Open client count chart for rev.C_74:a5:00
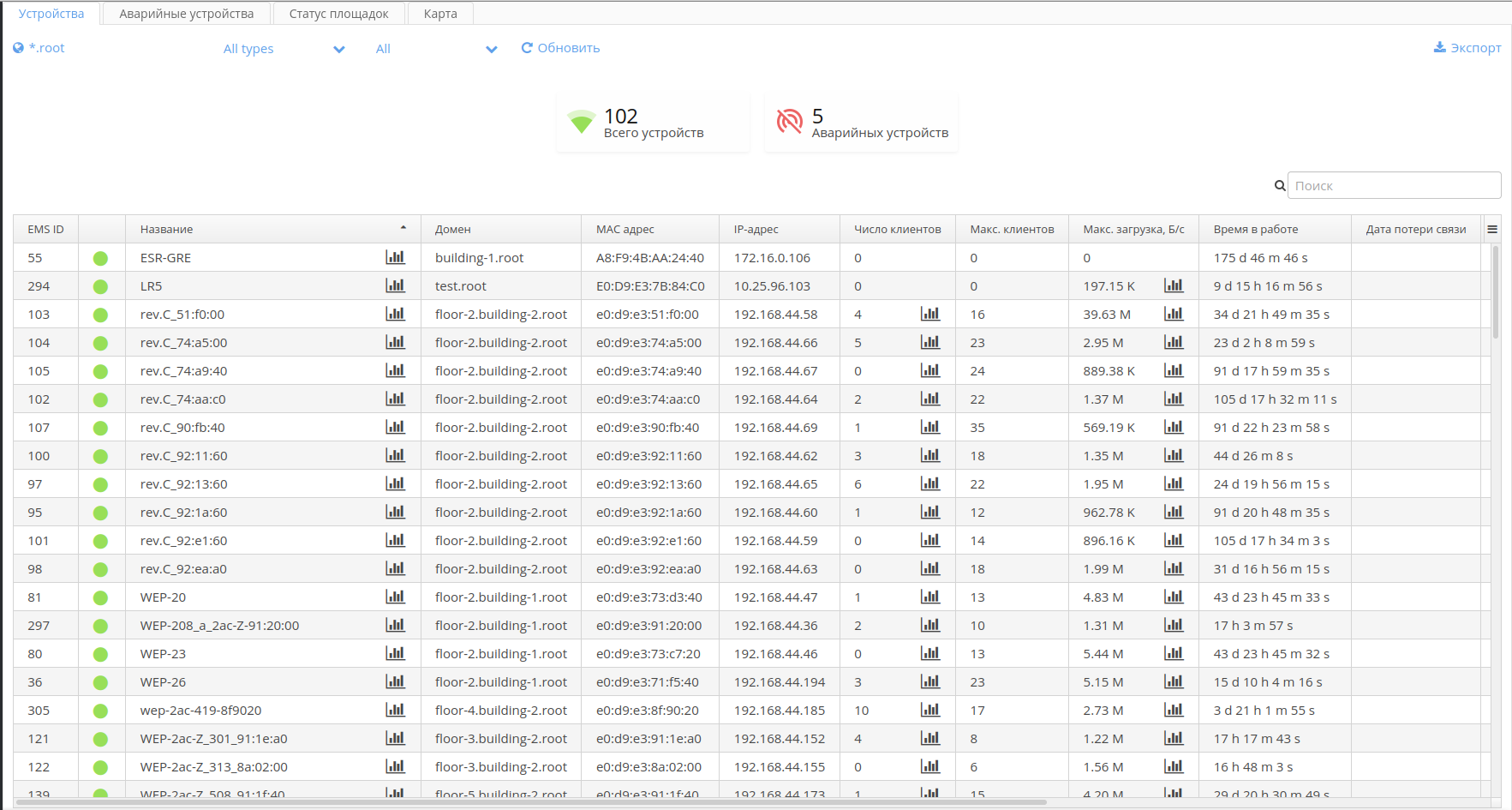Viewport: 1512px width, 810px height. pyautogui.click(x=930, y=342)
